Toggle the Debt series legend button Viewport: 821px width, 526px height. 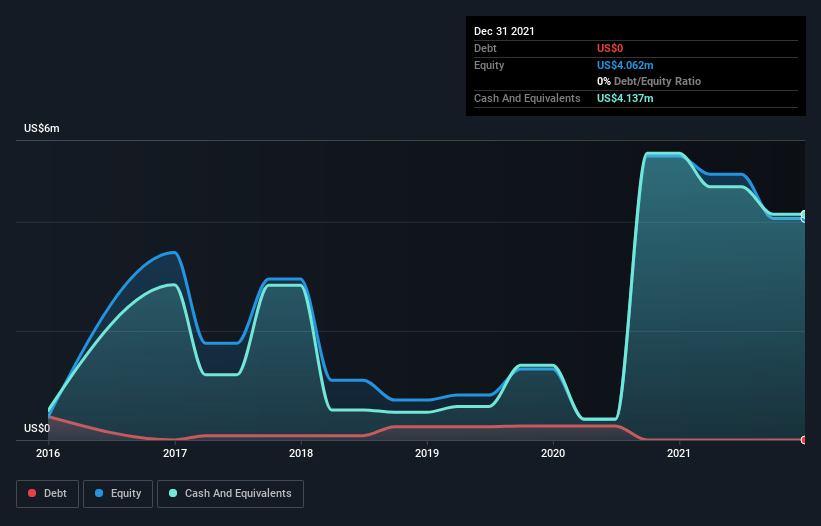[x=47, y=494]
